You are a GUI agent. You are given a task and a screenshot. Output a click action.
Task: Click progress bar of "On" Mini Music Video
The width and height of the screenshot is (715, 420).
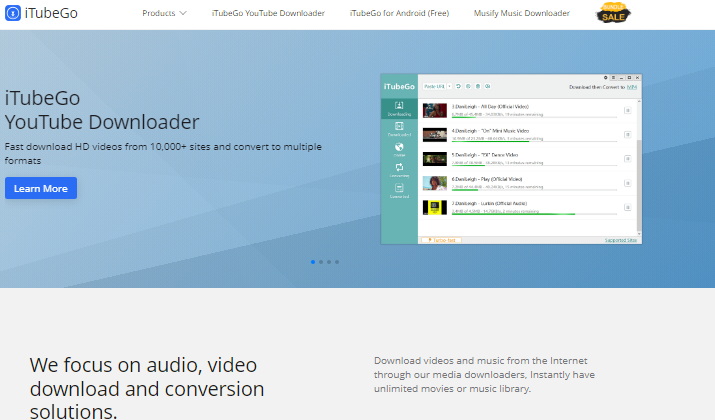pos(534,141)
